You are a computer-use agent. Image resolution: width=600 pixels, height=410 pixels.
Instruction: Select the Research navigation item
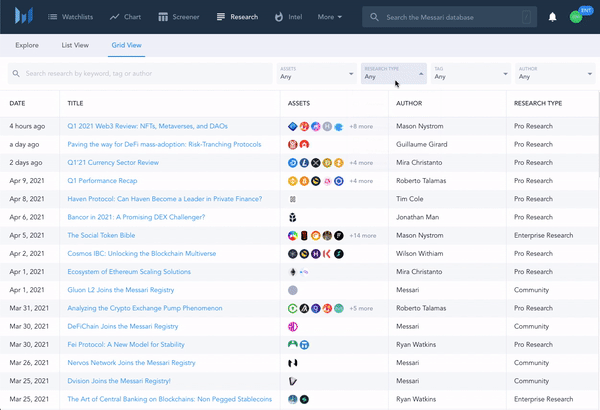[237, 17]
